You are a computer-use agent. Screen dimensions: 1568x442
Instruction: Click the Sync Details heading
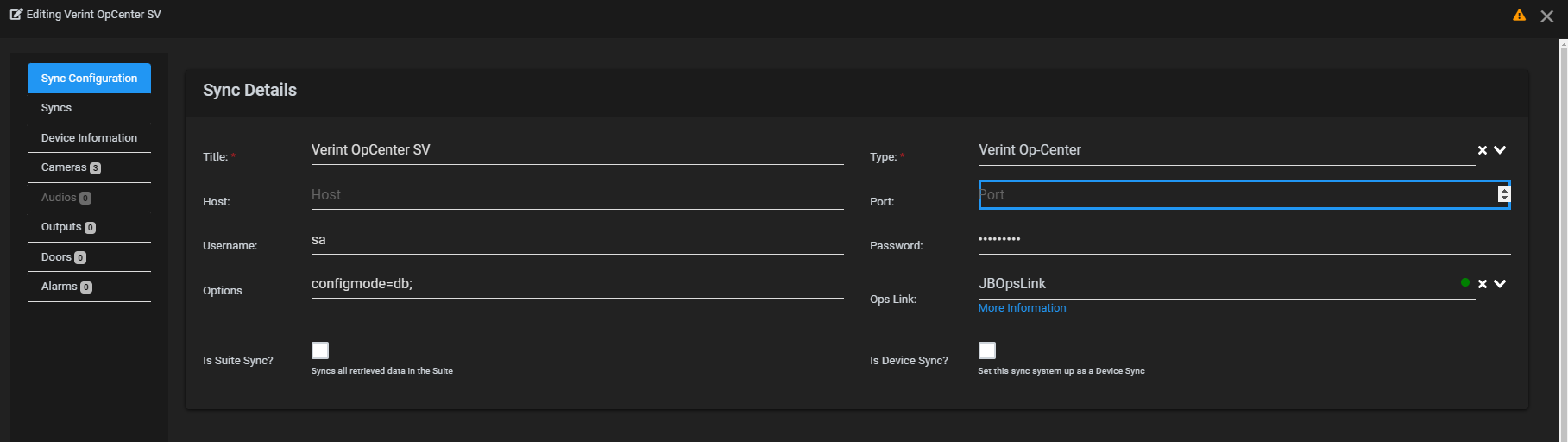click(x=249, y=90)
